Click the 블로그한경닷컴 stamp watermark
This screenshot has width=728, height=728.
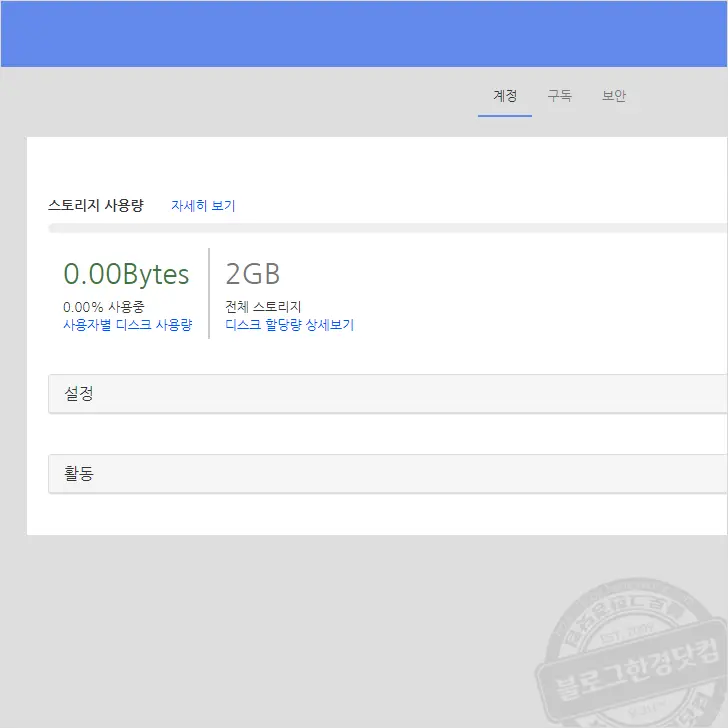coord(638,650)
